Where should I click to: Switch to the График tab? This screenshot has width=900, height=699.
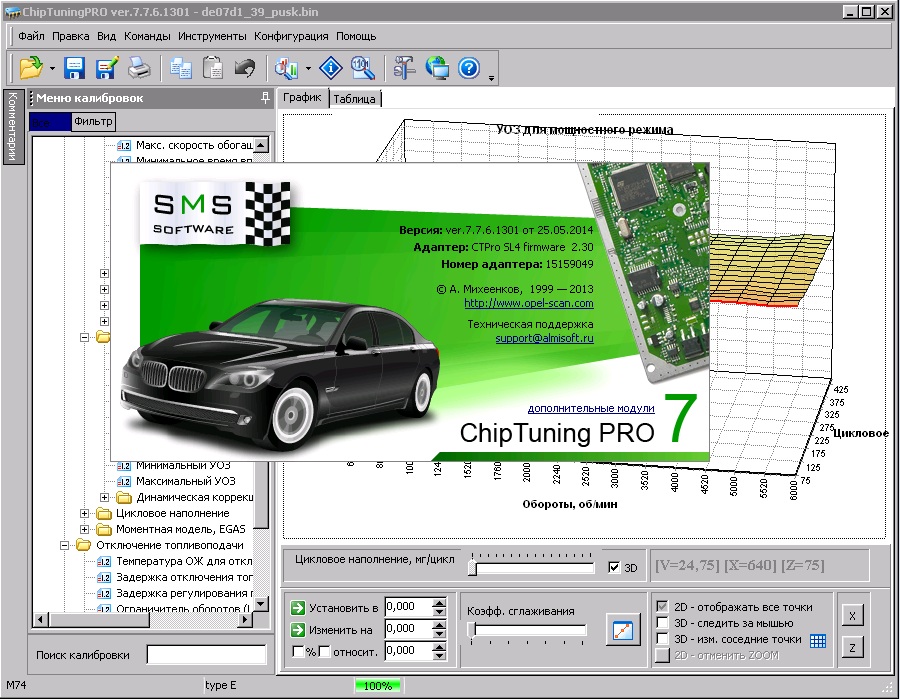pyautogui.click(x=302, y=98)
